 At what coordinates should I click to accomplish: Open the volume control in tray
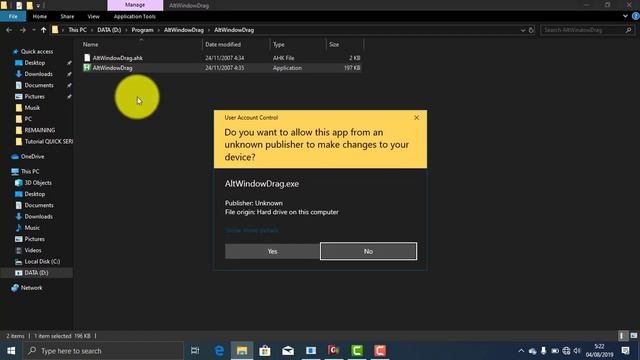pos(577,351)
